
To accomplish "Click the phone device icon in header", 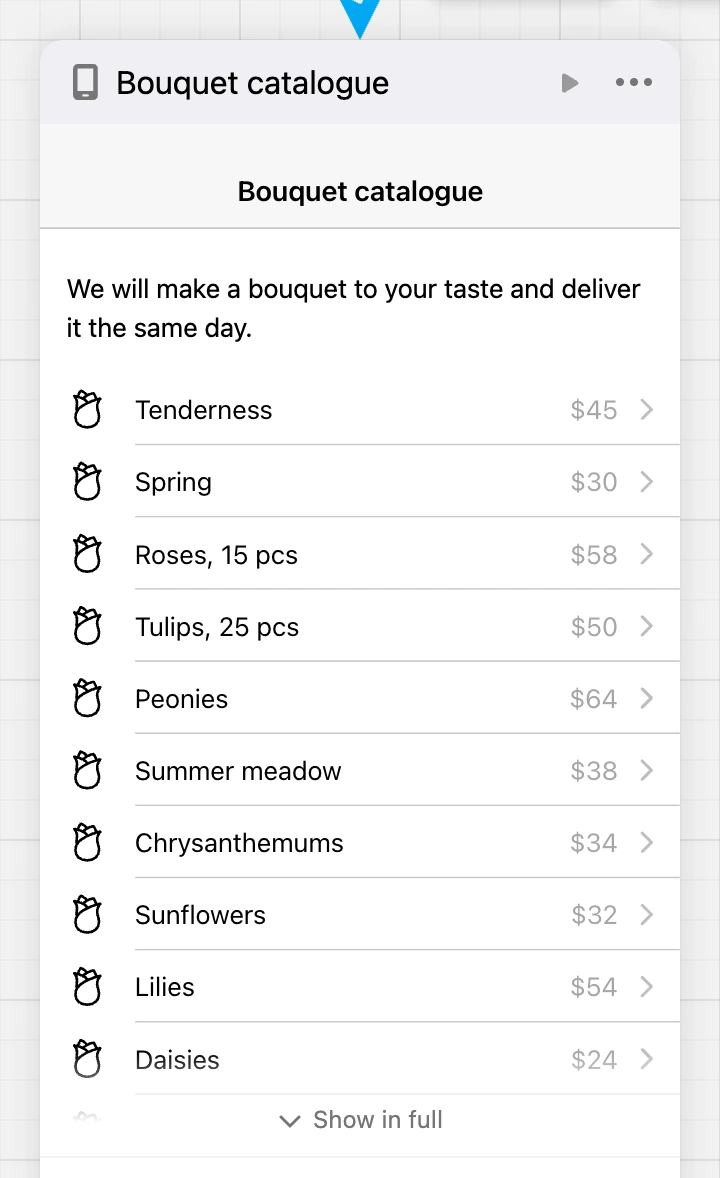I will [85, 83].
